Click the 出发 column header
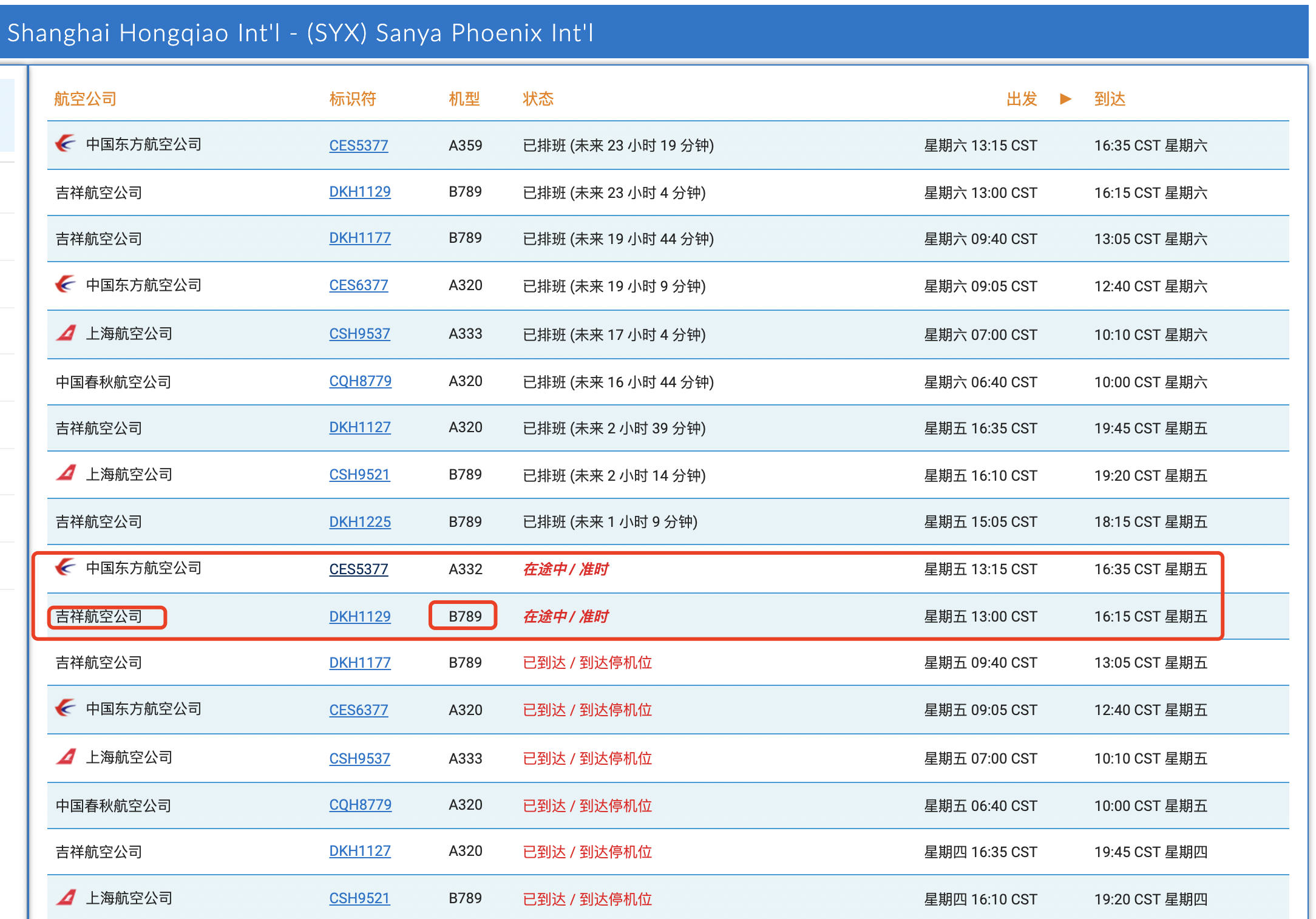The image size is (1316, 919). click(x=1022, y=99)
